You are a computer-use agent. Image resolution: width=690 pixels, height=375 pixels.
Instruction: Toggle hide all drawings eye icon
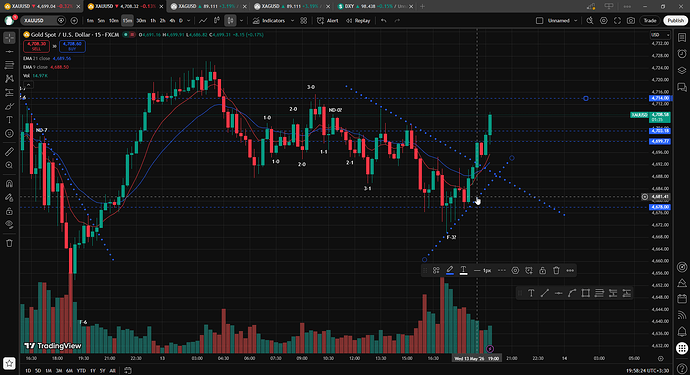(9, 224)
